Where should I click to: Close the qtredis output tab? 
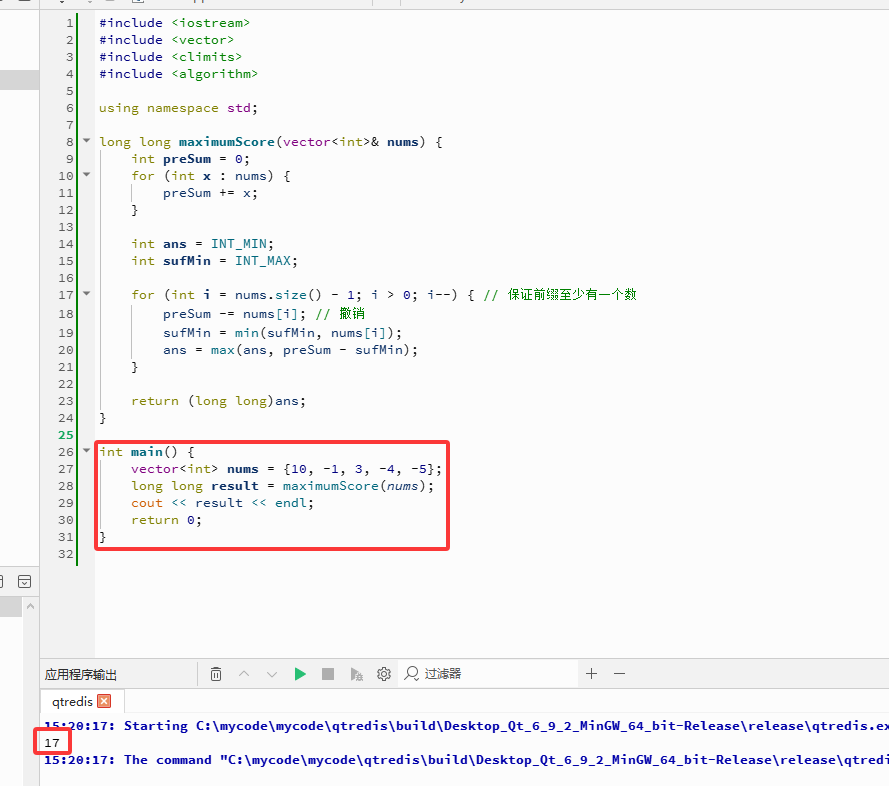(x=104, y=701)
